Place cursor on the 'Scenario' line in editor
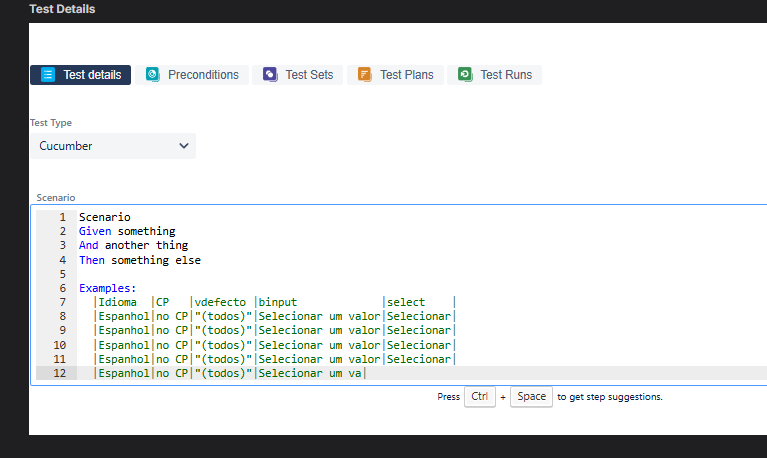 point(105,217)
